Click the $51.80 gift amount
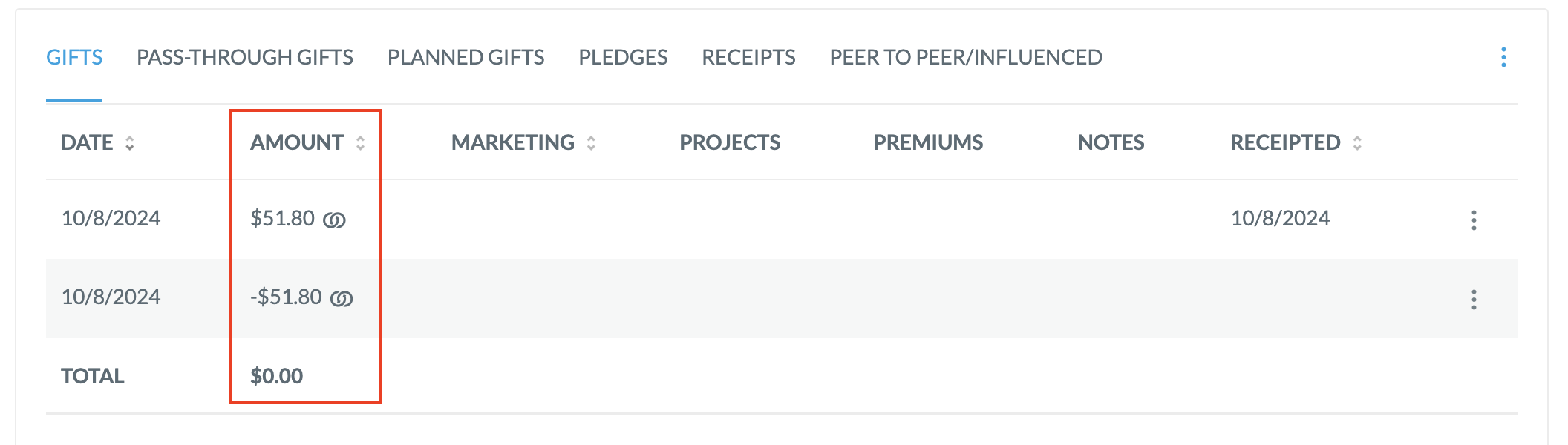 click(x=283, y=218)
